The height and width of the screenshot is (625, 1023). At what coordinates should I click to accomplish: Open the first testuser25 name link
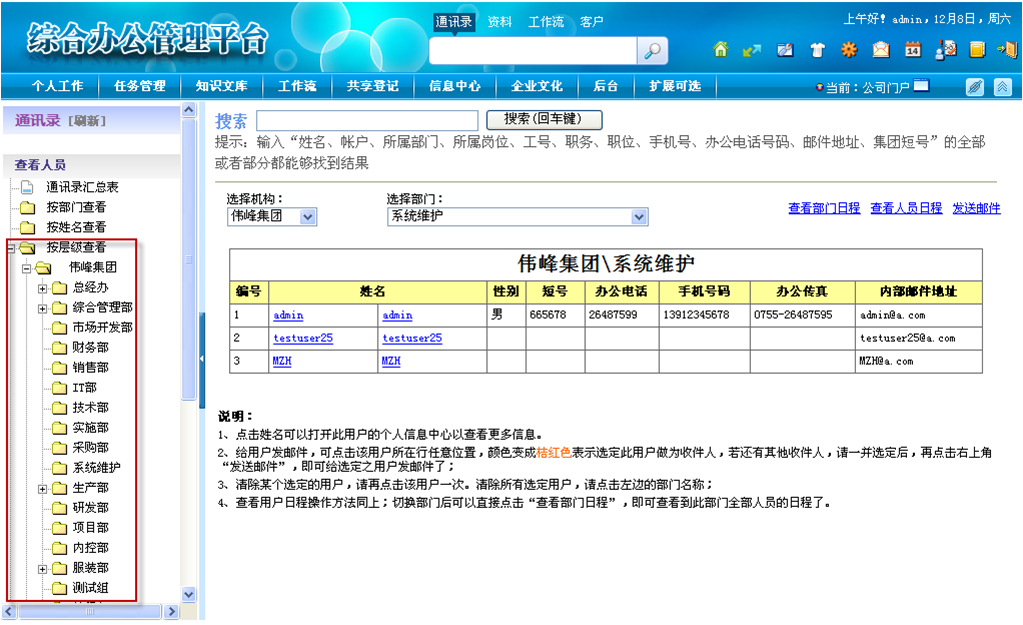303,339
